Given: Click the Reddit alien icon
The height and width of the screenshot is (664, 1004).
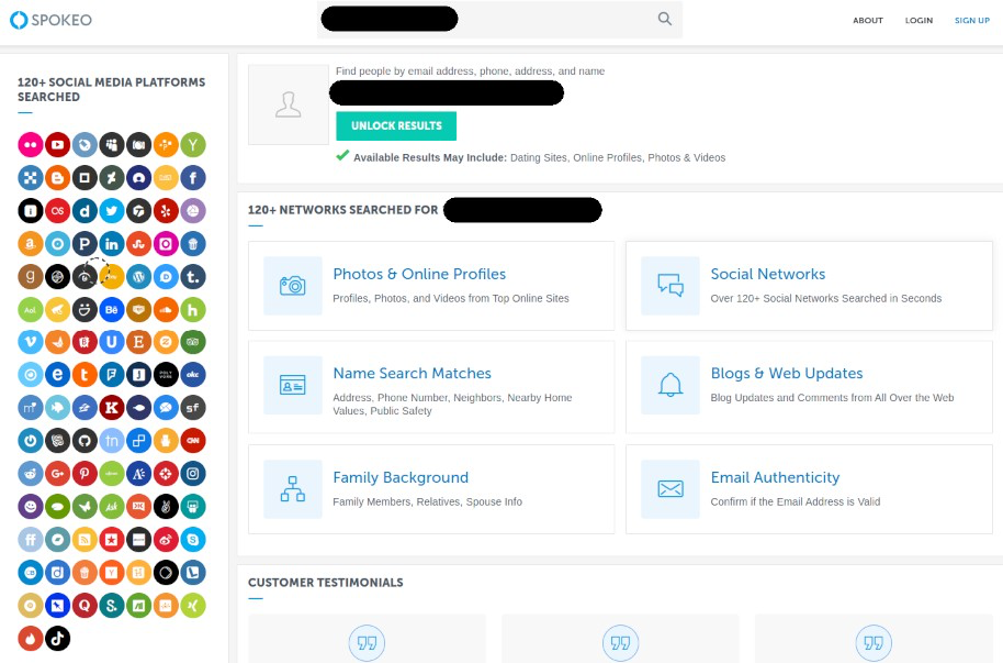Looking at the screenshot, I should click(x=30, y=474).
